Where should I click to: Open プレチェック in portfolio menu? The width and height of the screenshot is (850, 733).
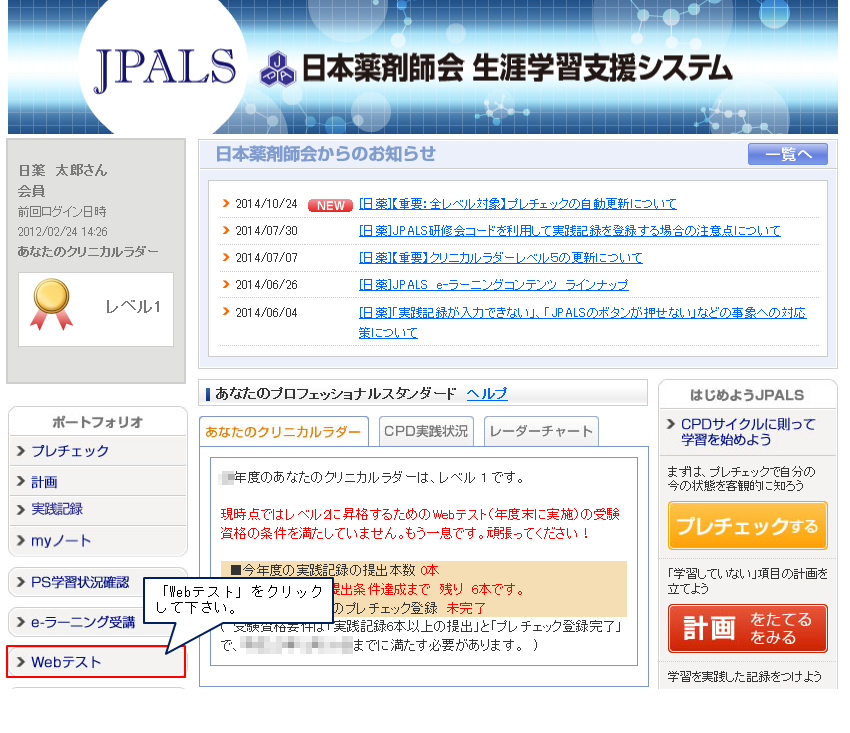(98, 451)
